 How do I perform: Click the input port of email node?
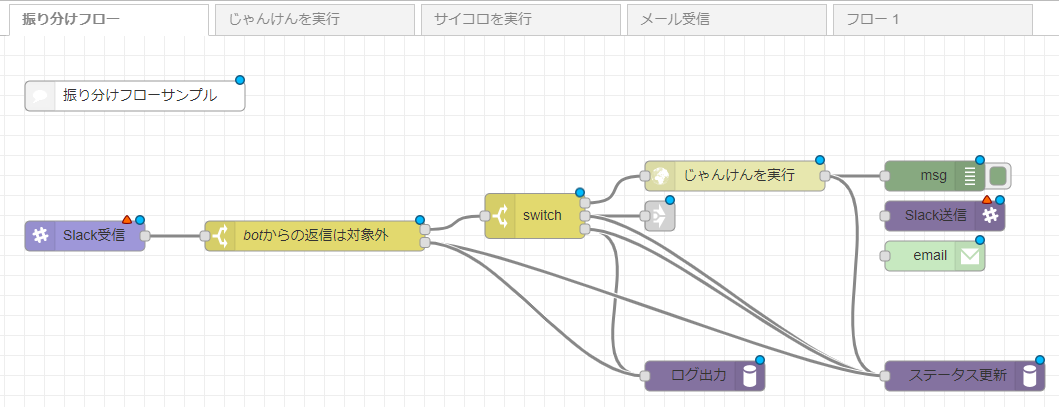tap(885, 256)
